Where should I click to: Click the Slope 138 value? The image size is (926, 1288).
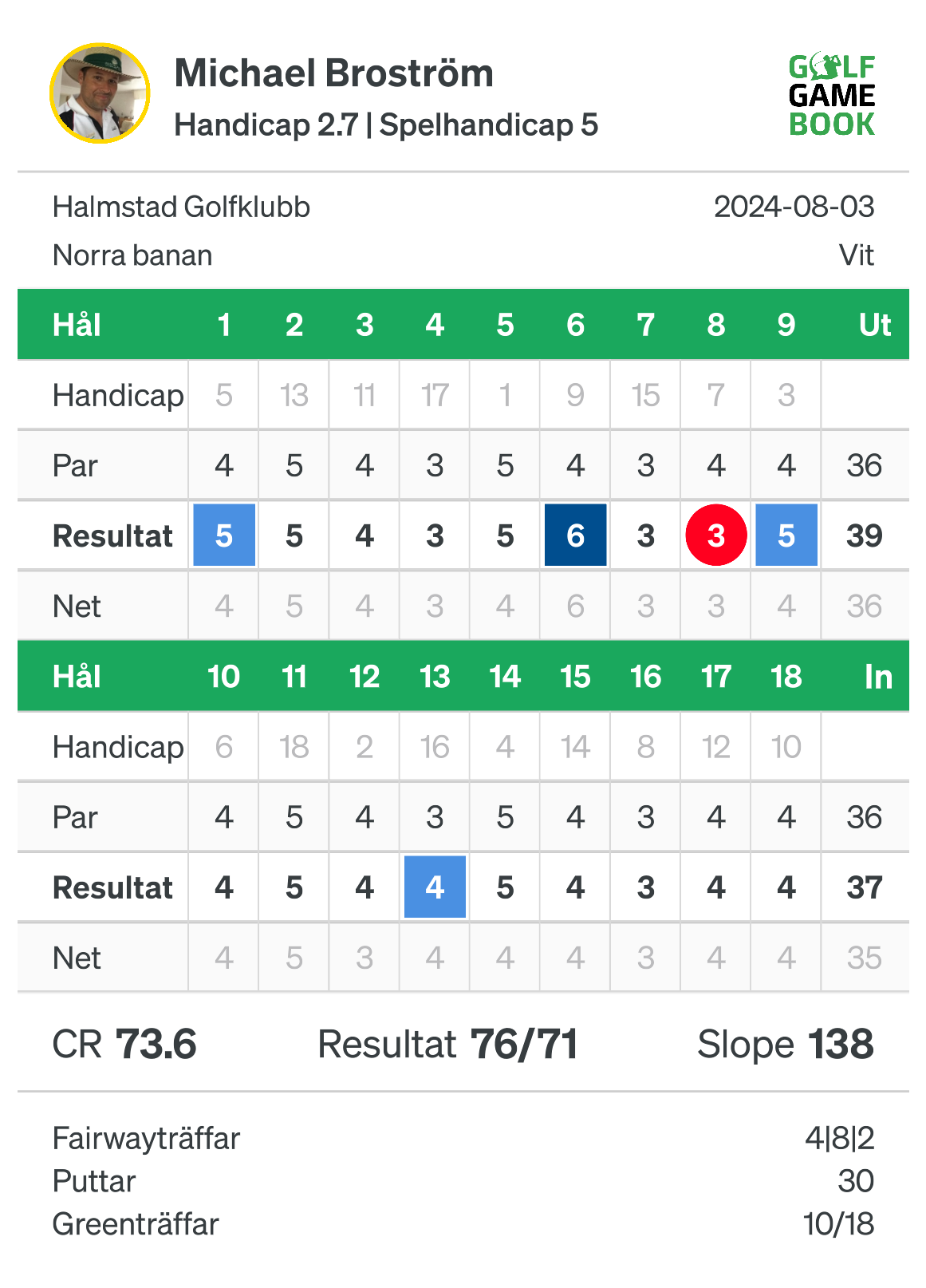[786, 1044]
